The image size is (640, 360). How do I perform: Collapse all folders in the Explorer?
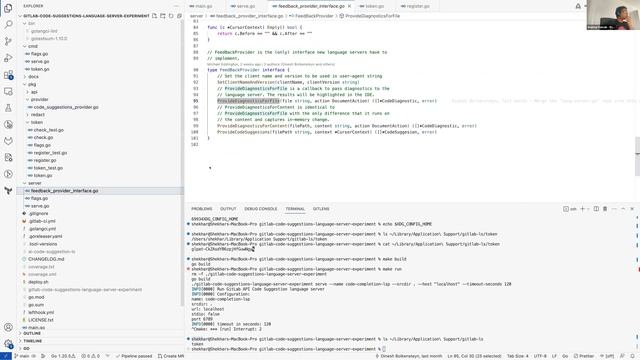[x=179, y=16]
